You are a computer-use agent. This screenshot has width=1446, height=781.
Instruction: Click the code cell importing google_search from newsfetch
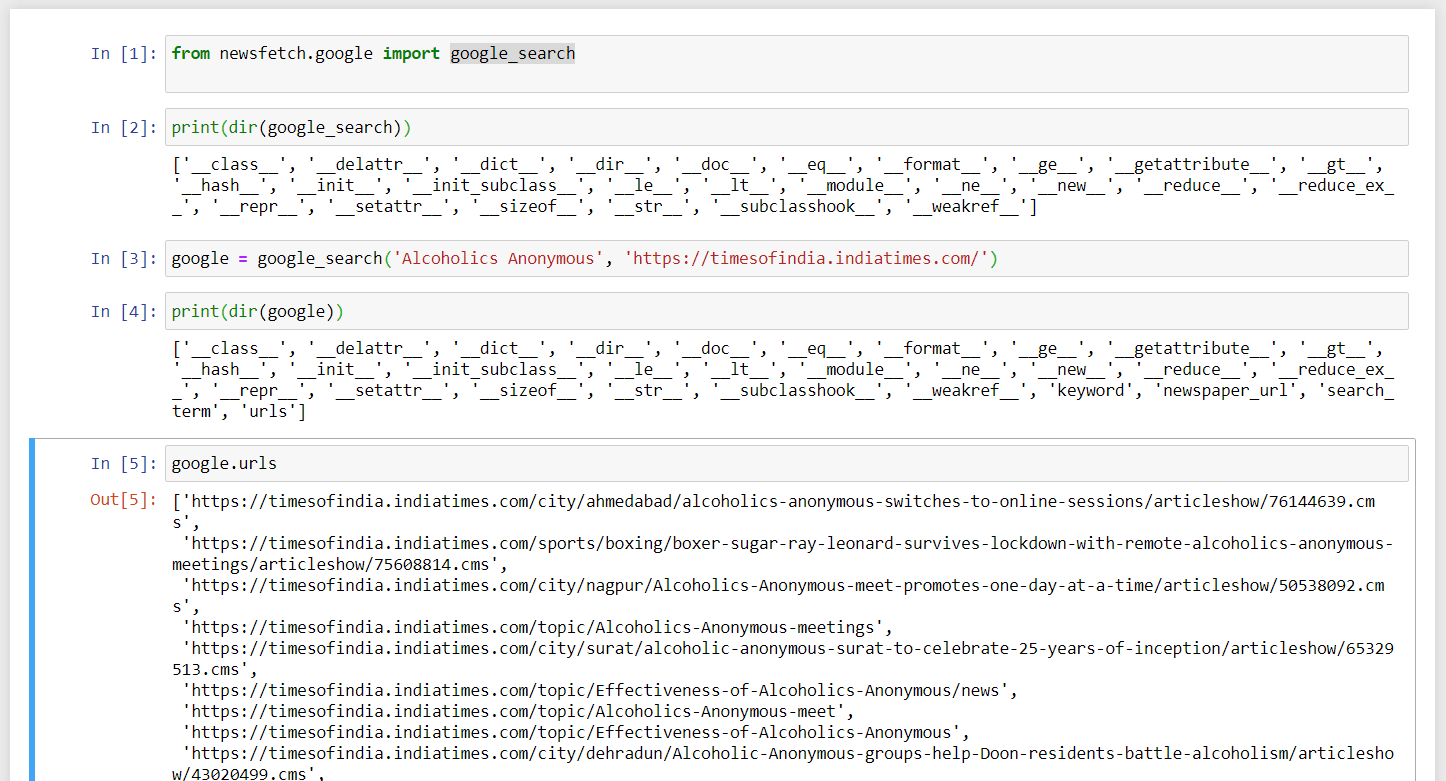click(786, 64)
